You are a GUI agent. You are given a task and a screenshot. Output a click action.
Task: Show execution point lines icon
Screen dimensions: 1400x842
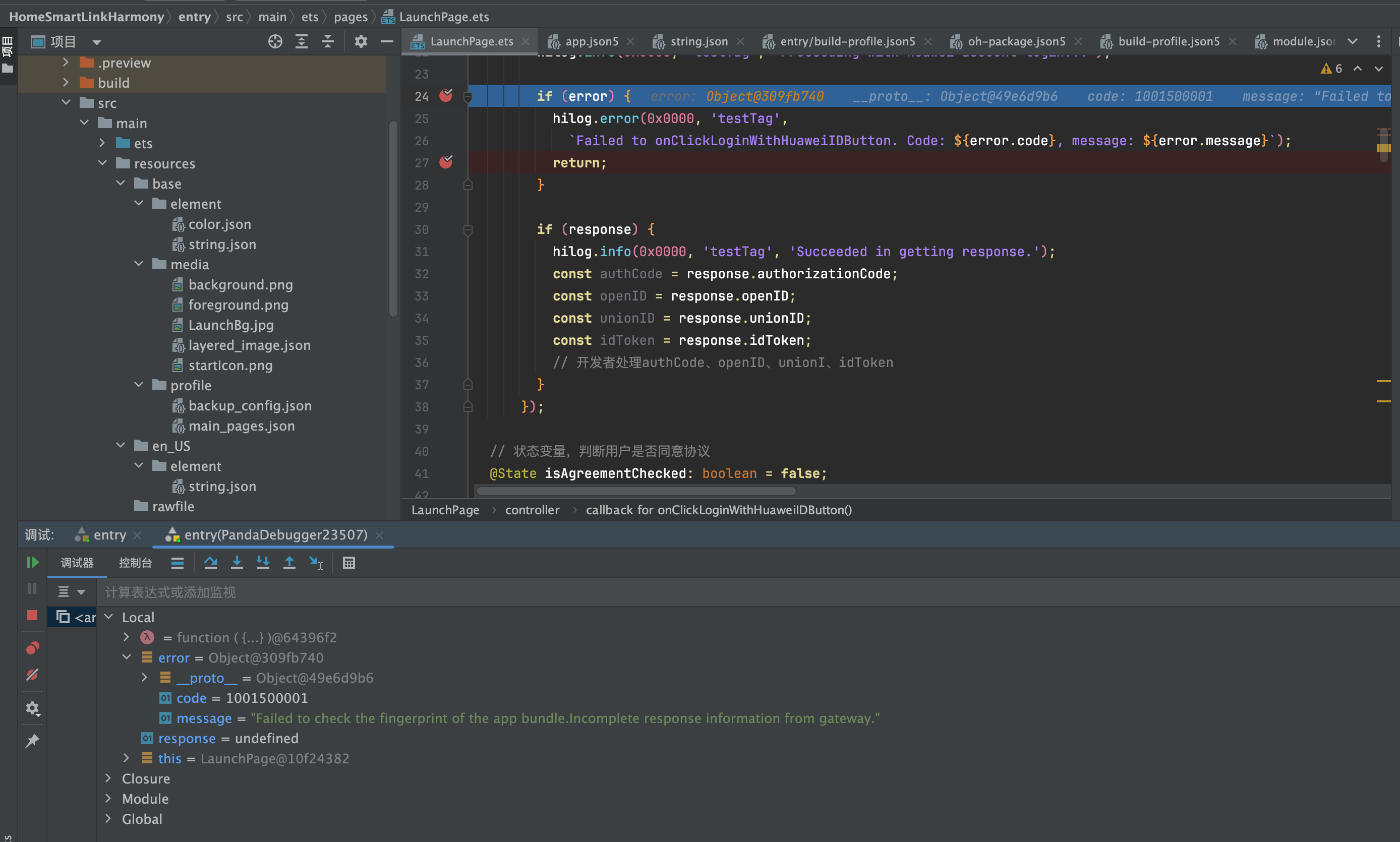(177, 562)
